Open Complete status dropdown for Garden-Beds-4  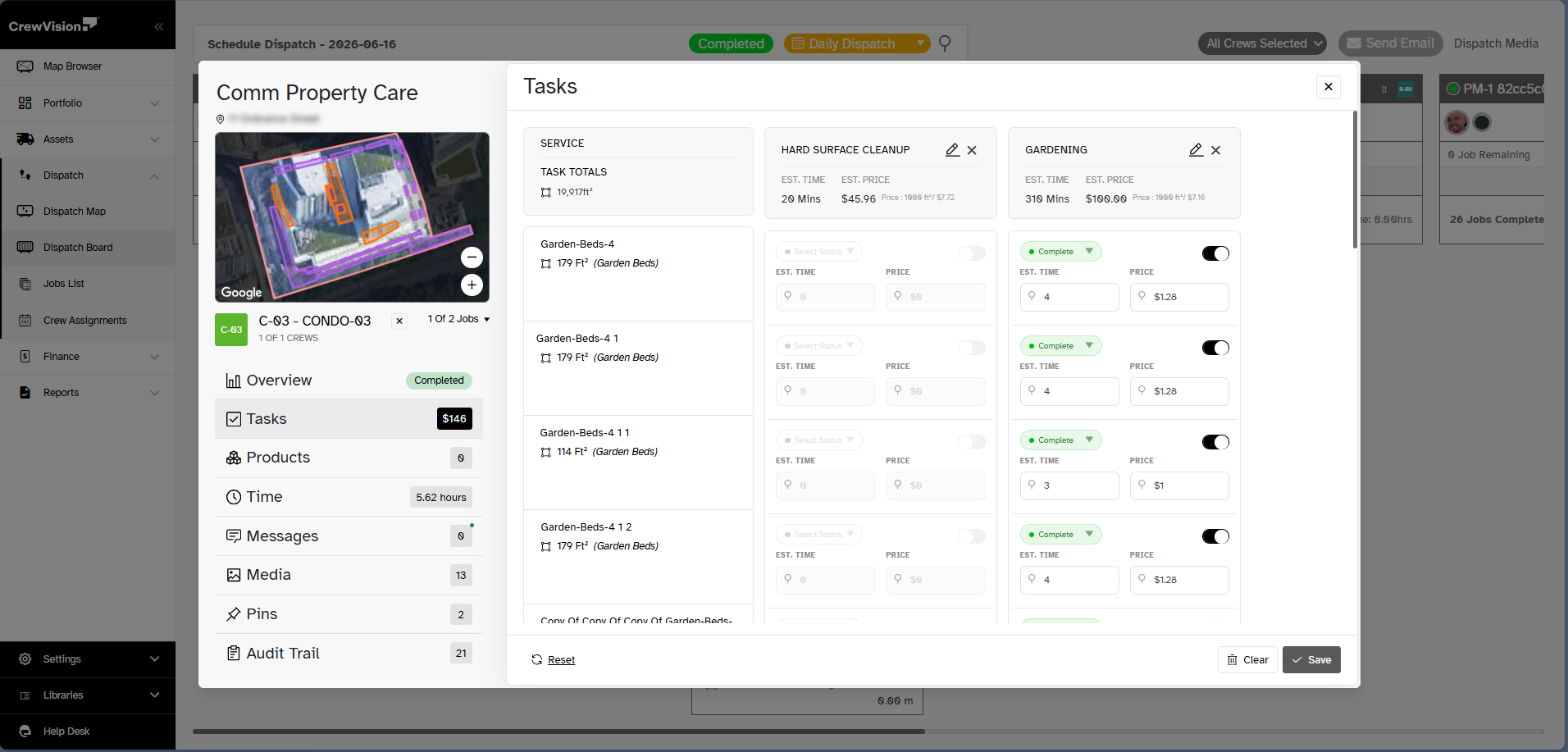tap(1060, 252)
